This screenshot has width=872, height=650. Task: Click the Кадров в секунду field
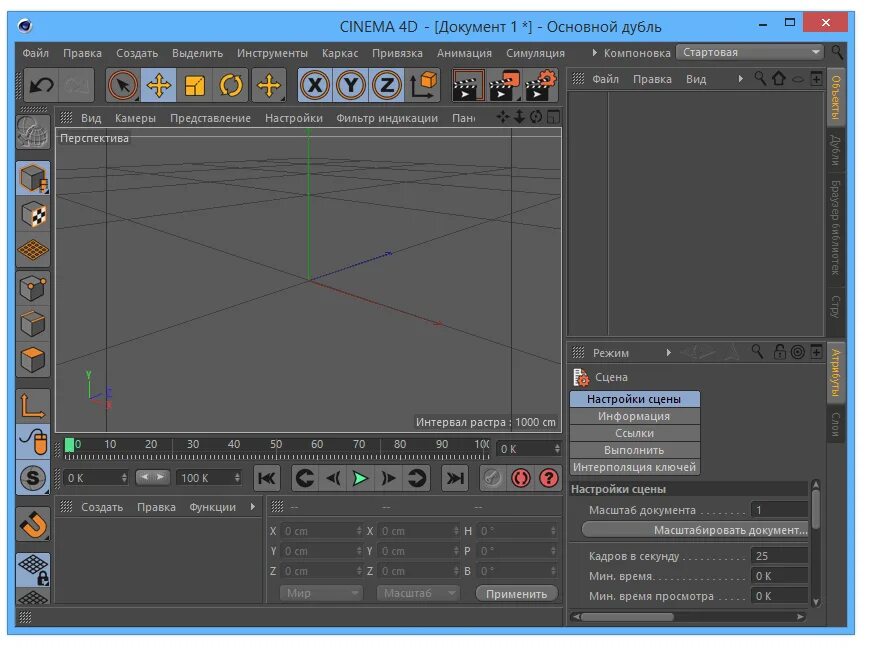779,555
